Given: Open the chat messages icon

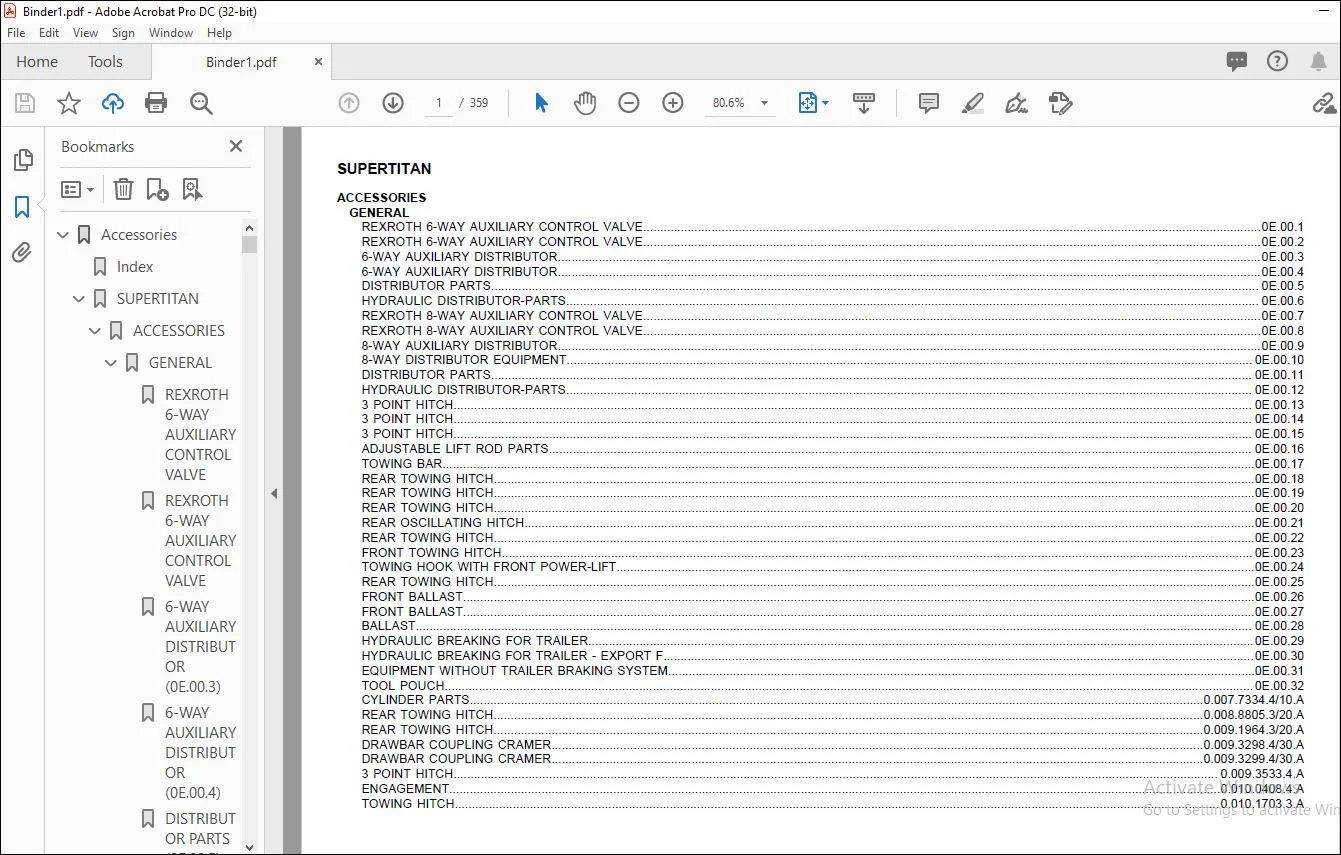Looking at the screenshot, I should (x=1237, y=61).
